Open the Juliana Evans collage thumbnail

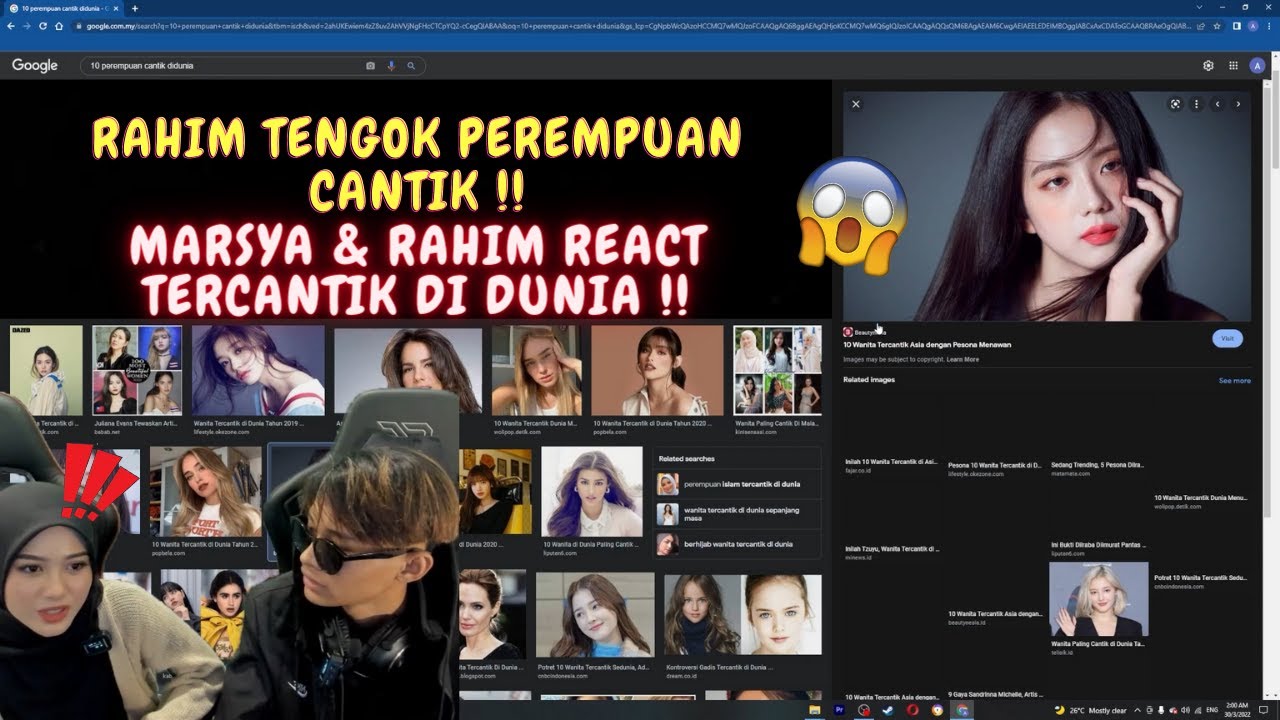[137, 370]
